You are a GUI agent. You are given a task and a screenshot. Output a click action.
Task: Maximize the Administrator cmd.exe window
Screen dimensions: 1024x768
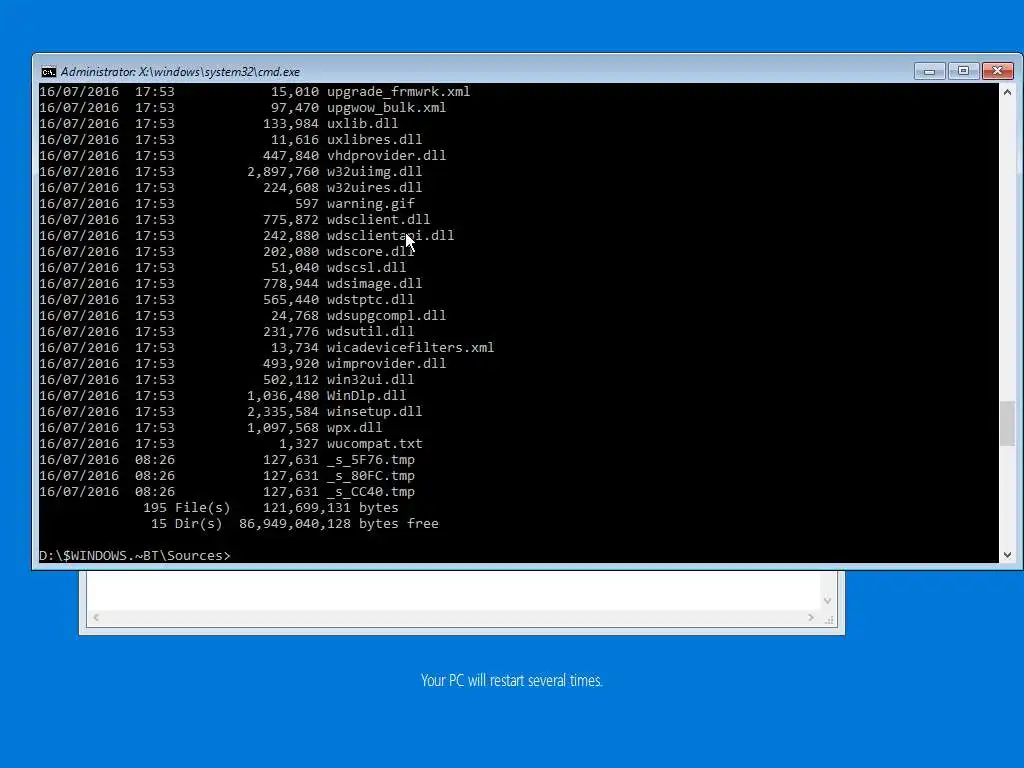(963, 71)
